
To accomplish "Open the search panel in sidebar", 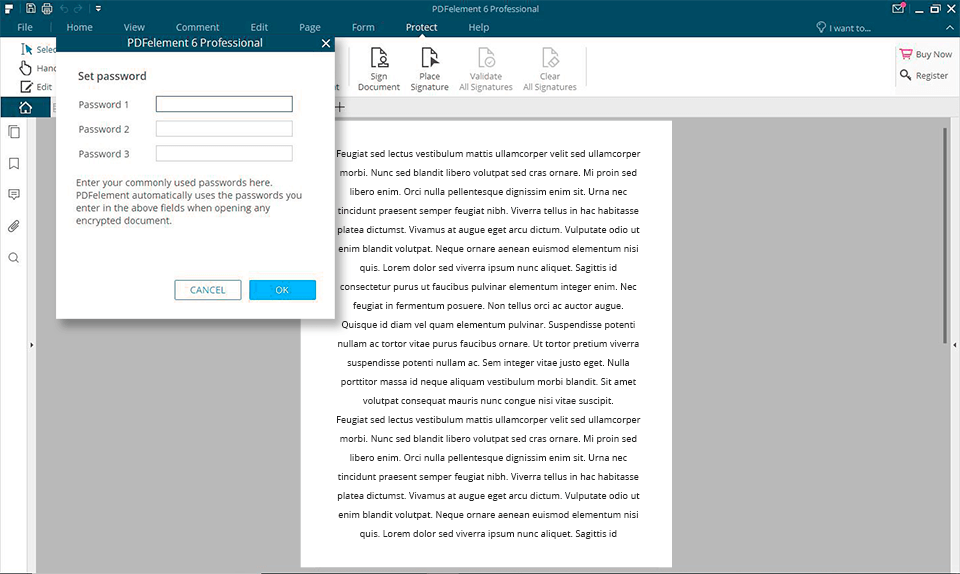I will (13, 258).
